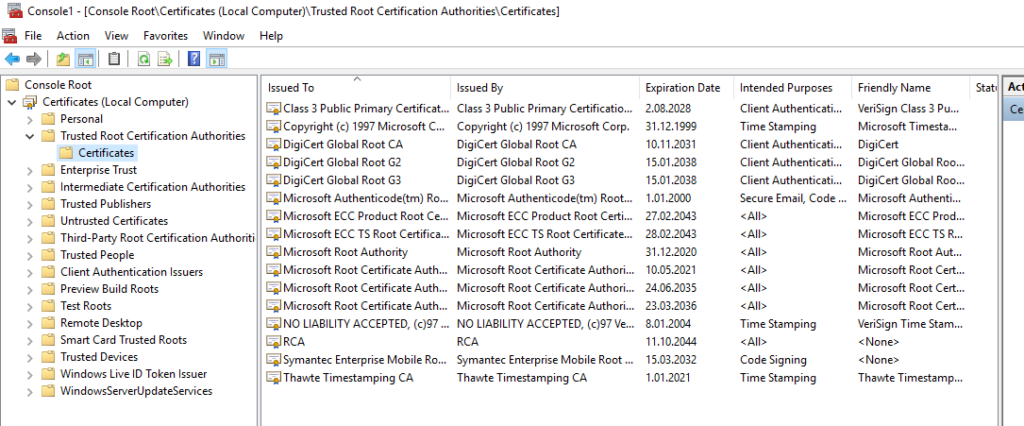Select the Trusted Devices store
1024x426 pixels.
(x=99, y=357)
